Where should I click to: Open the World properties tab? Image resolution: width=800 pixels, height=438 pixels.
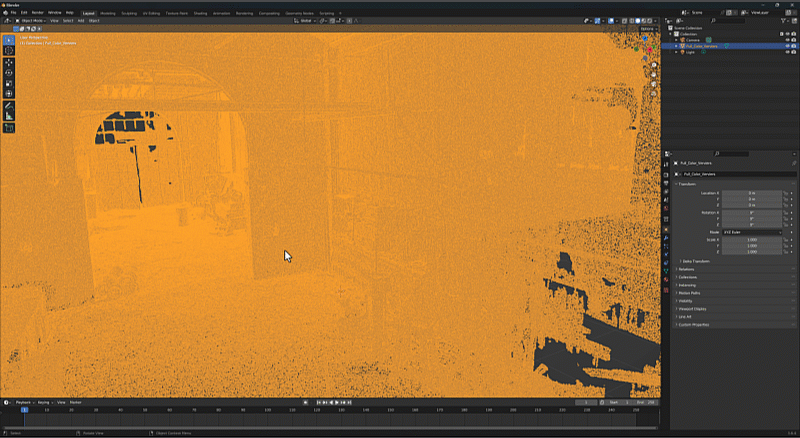point(666,208)
